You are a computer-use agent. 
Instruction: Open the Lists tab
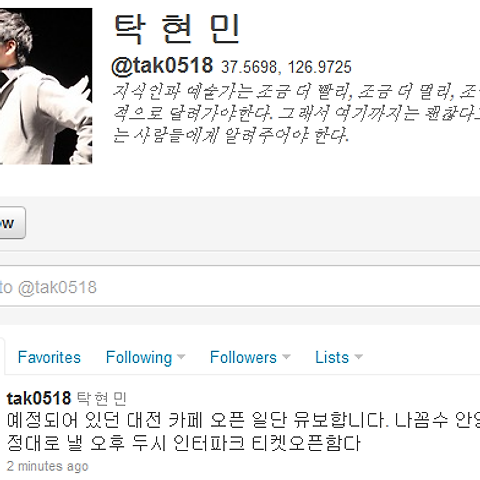[332, 357]
